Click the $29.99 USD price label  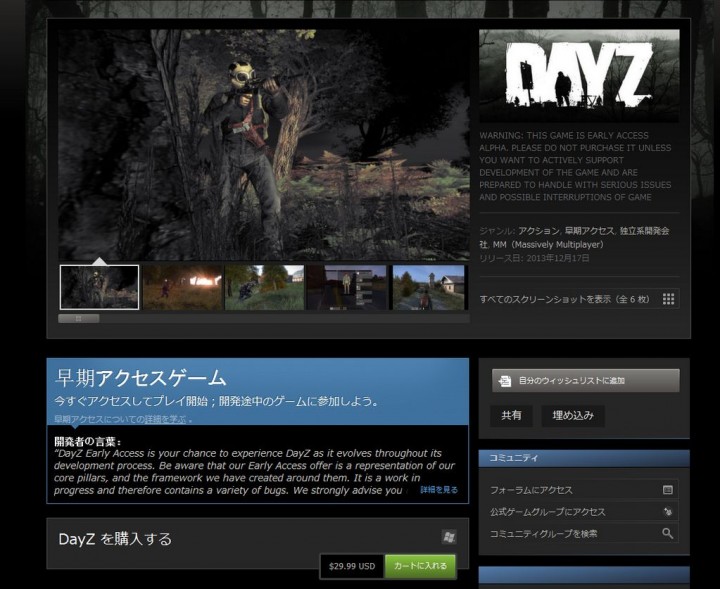(352, 566)
